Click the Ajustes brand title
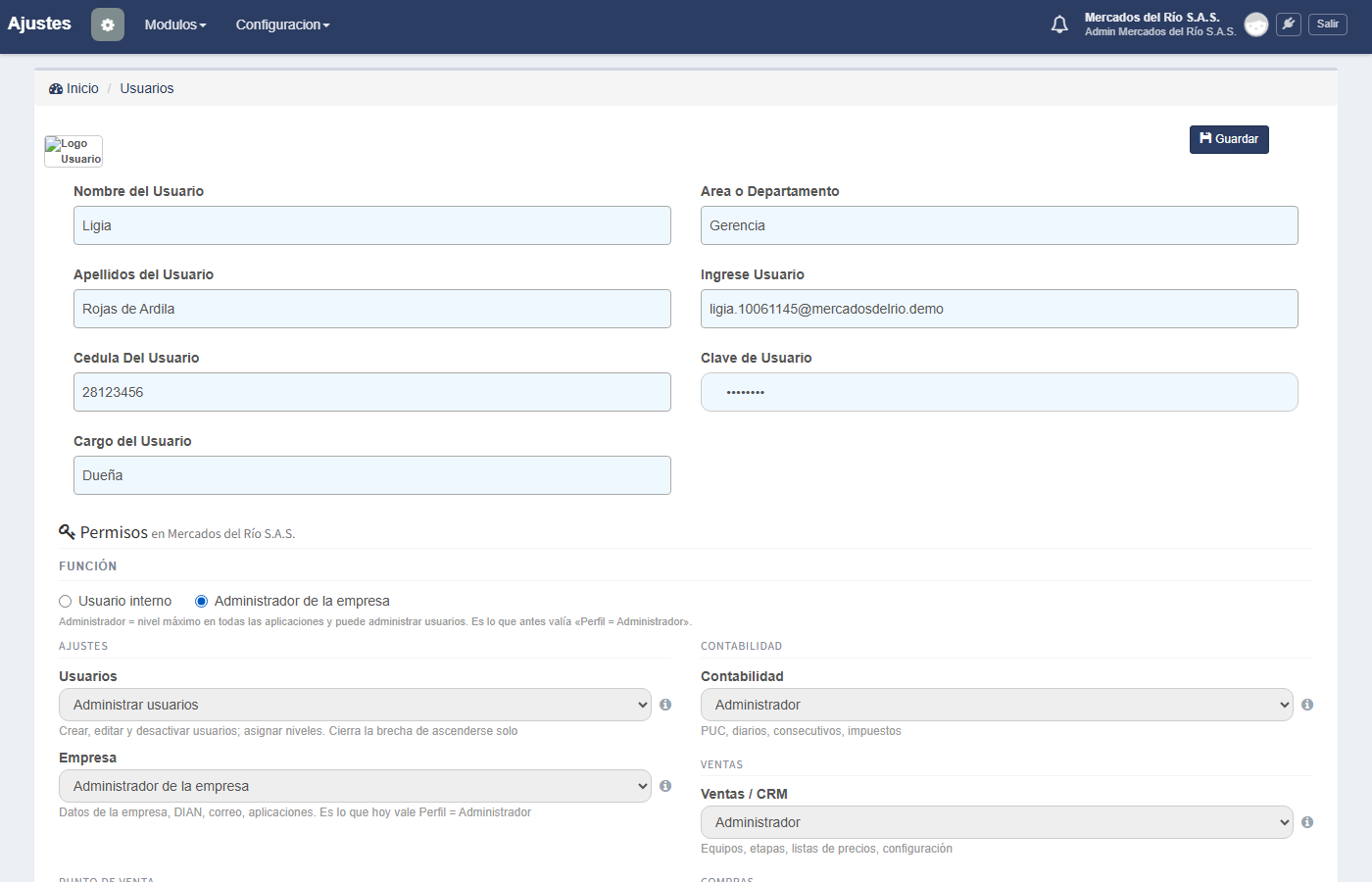 [39, 24]
